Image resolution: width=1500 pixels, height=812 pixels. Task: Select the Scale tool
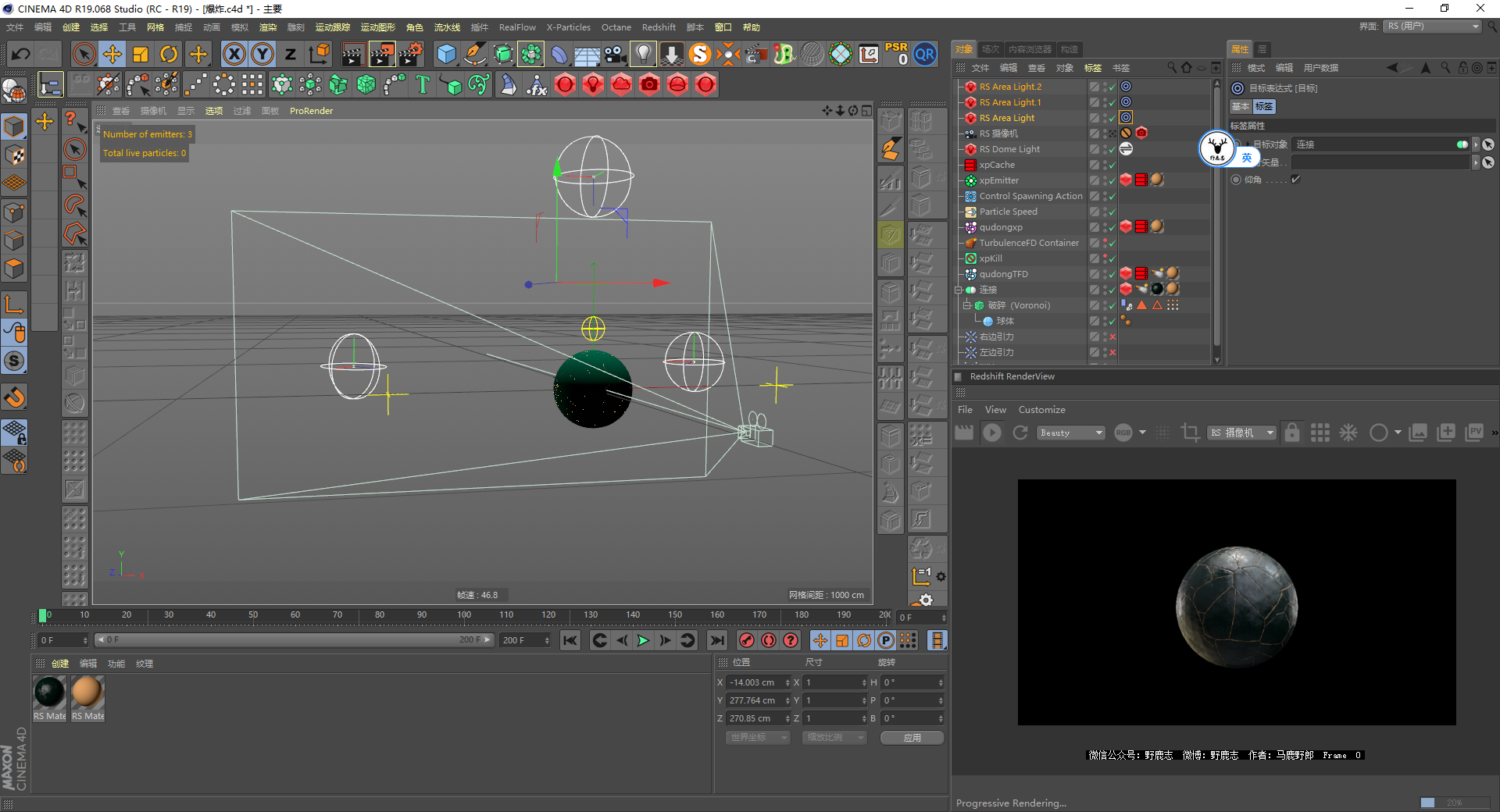pyautogui.click(x=141, y=54)
